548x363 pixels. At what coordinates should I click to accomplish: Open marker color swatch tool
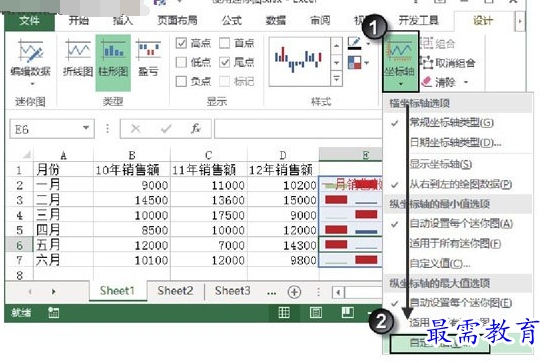point(354,63)
